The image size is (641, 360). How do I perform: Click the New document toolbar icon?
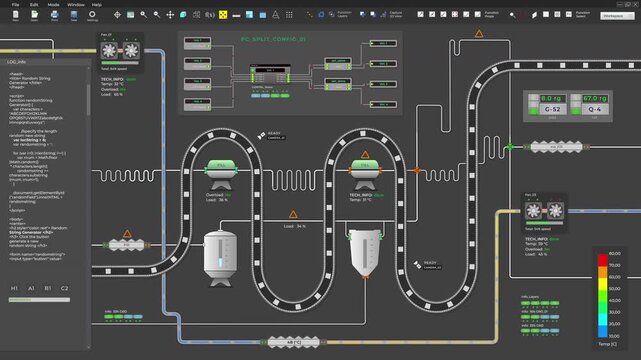(16, 16)
